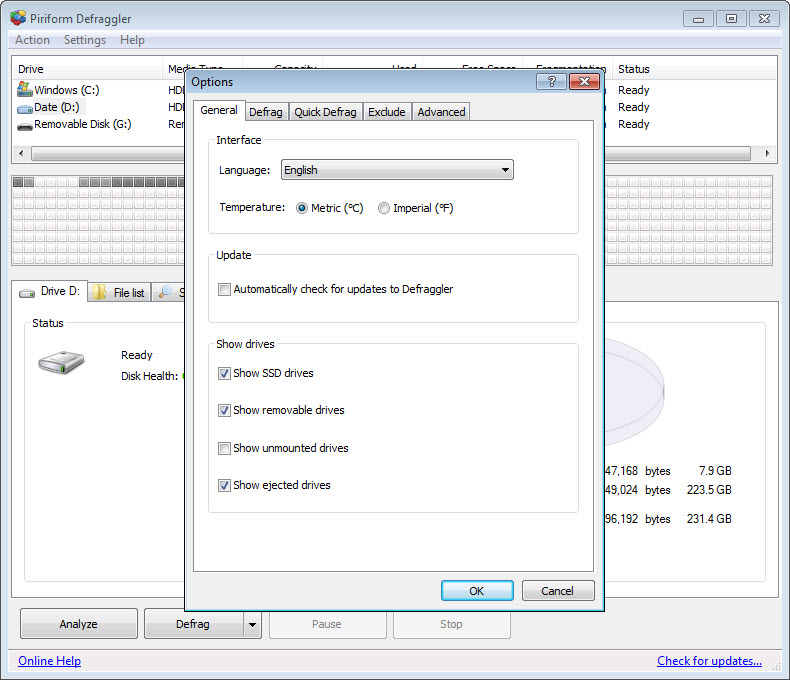Viewport: 790px width, 680px height.
Task: Click the drive icon on Drive D: tab
Action: [x=27, y=293]
